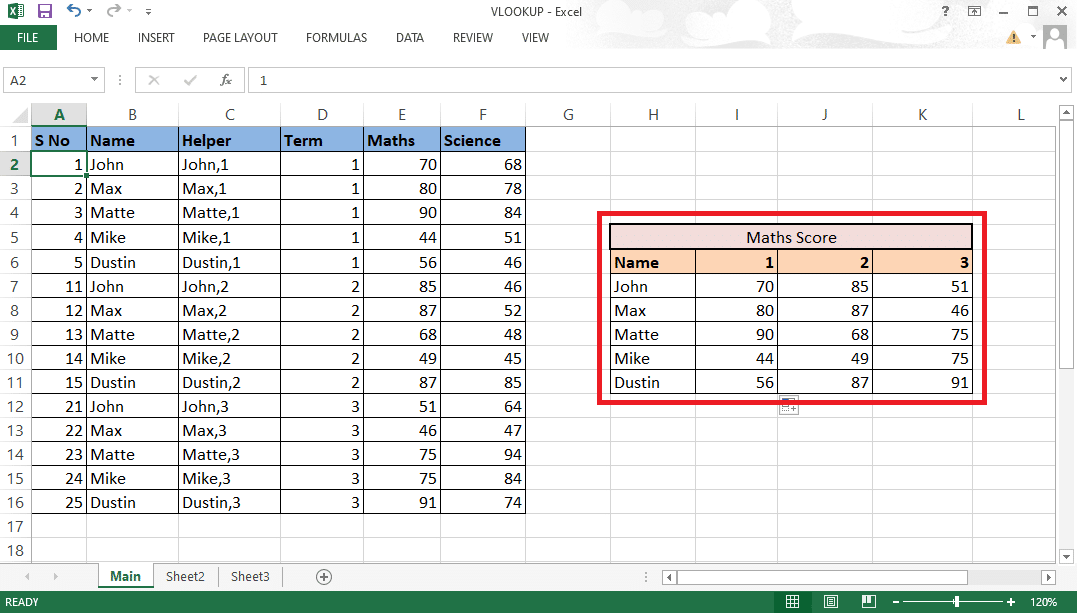
Task: Switch to the DATA ribbon tab
Action: pos(409,38)
